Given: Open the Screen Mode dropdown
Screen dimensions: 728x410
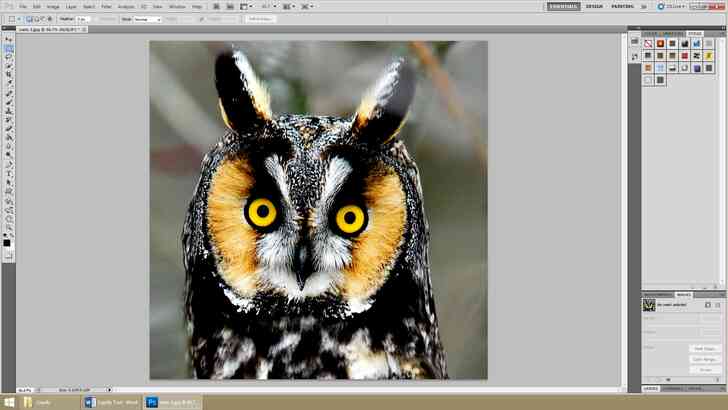Looking at the screenshot, I should coord(307,7).
